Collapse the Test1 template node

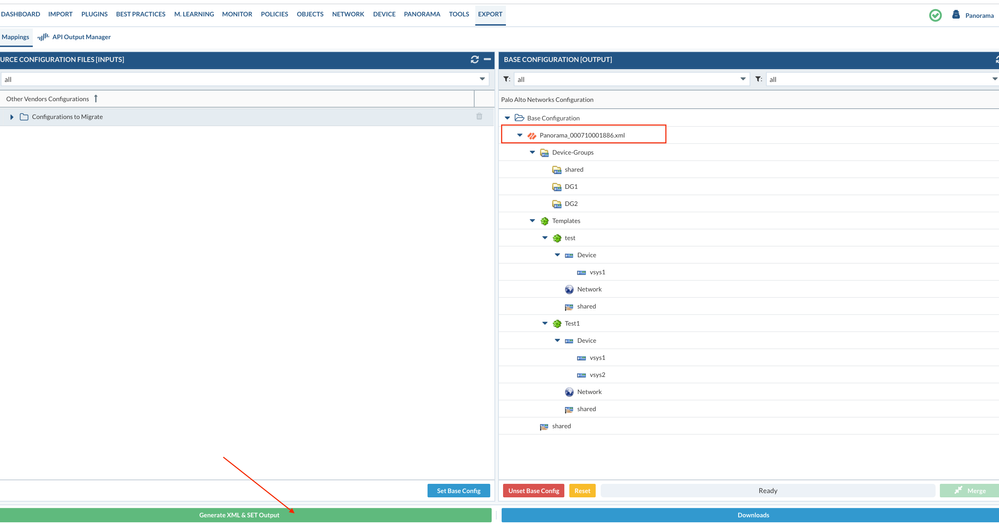545,323
